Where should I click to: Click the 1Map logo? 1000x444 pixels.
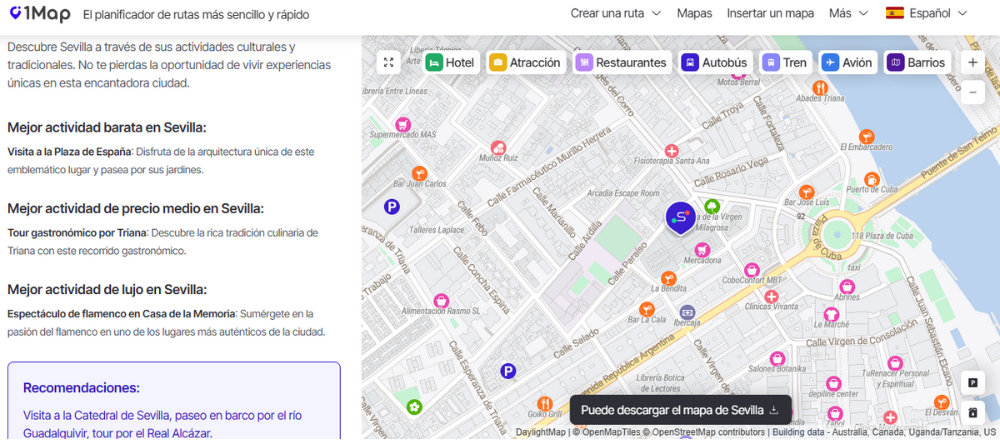40,13
